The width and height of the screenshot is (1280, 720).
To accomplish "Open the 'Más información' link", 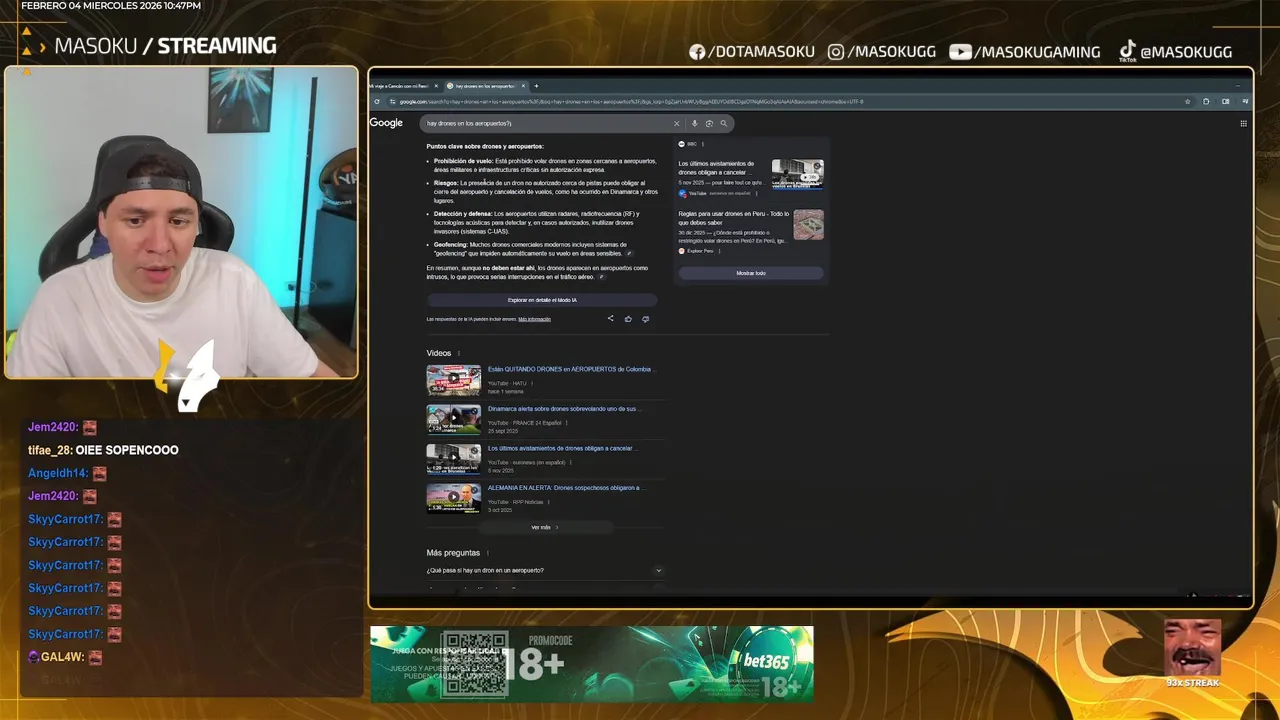I will point(534,319).
